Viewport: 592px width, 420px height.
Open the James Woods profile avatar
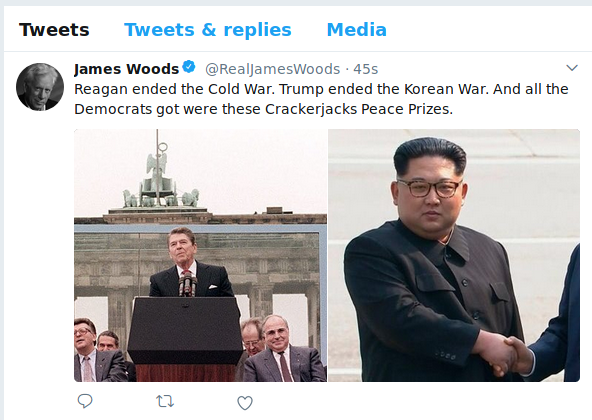(40, 87)
